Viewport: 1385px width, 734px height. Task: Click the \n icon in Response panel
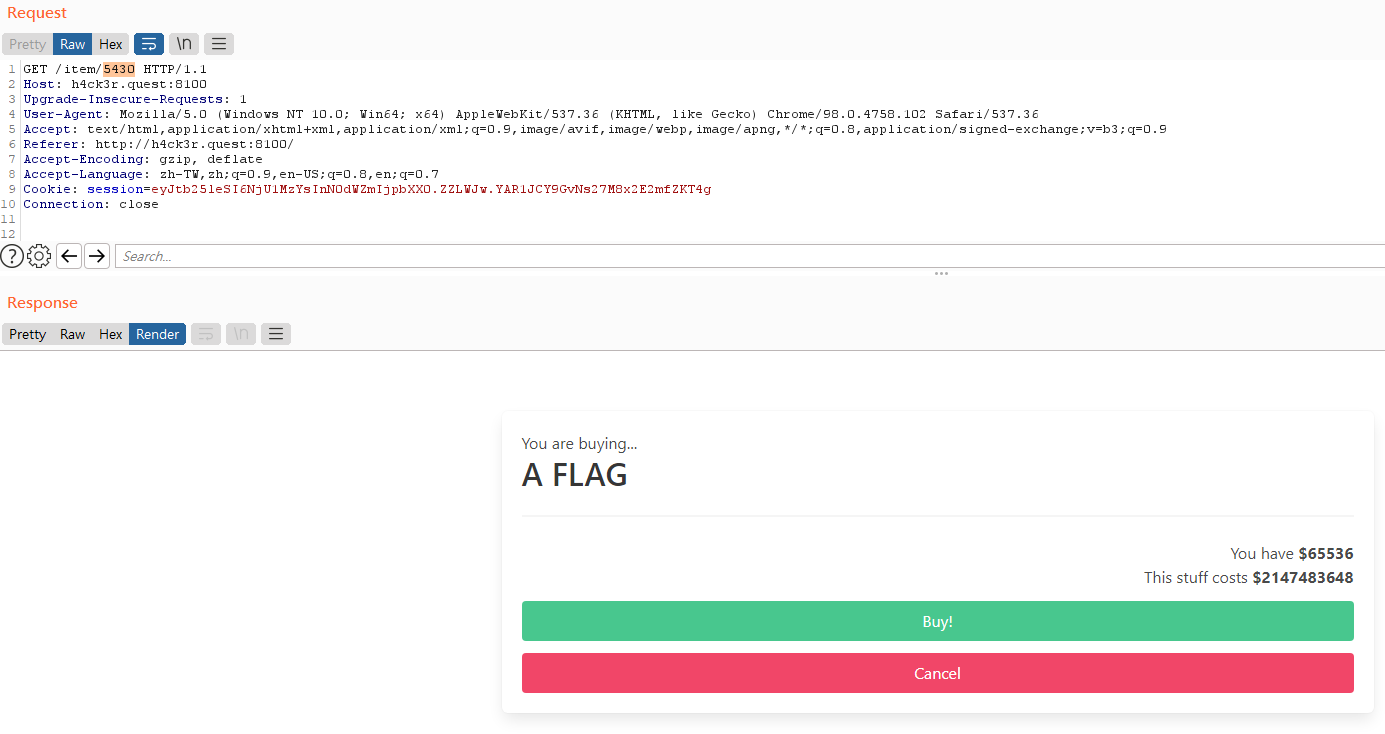click(x=241, y=334)
